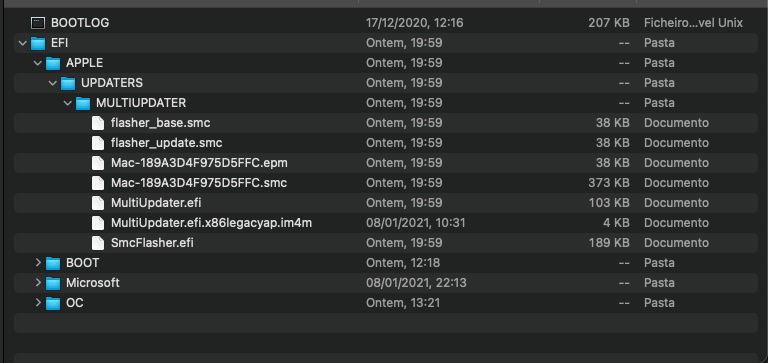The height and width of the screenshot is (363, 768).
Task: Click the EFI folder icon
Action: (x=38, y=43)
